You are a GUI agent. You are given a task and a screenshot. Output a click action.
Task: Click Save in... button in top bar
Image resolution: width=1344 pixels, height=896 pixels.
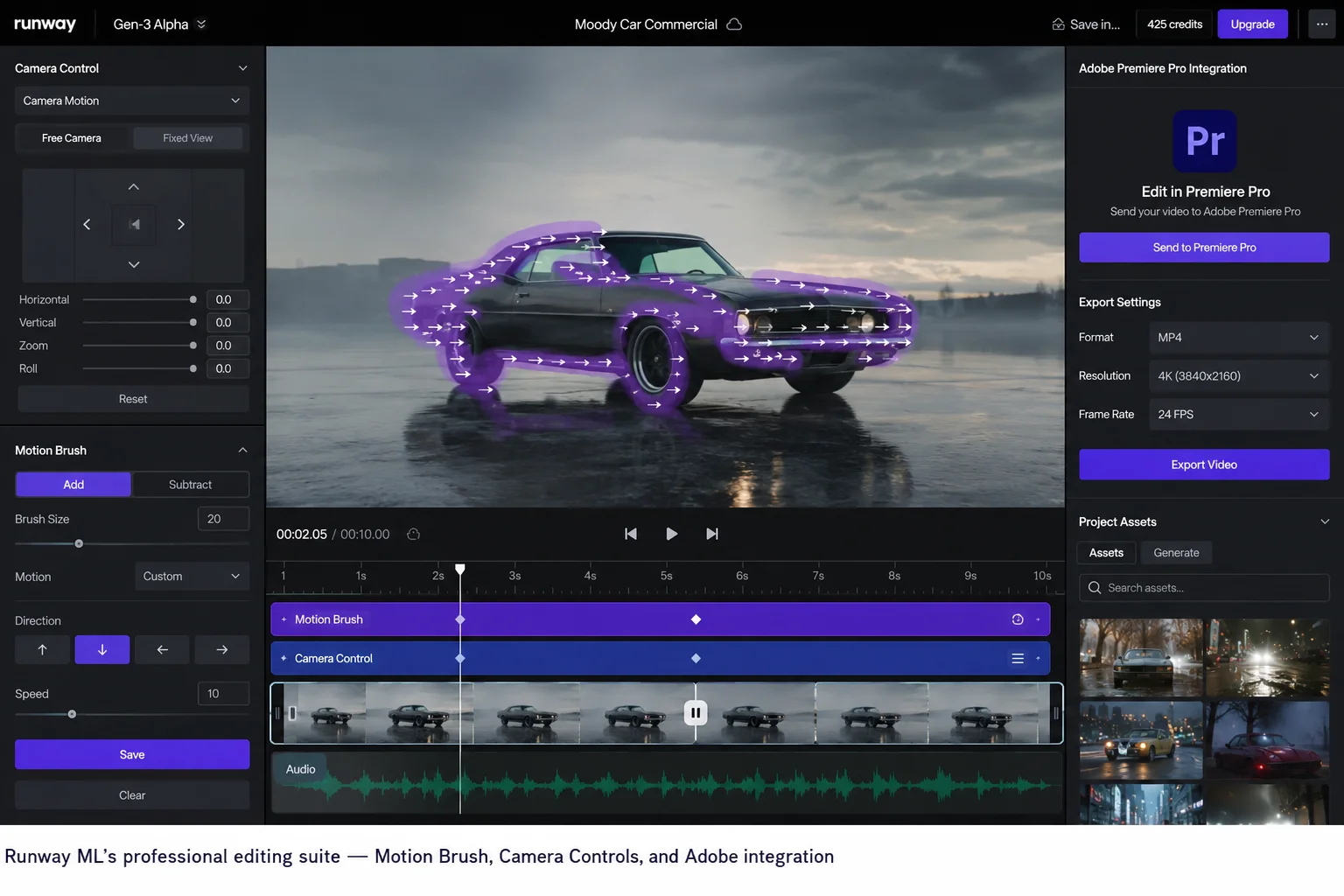[1085, 24]
